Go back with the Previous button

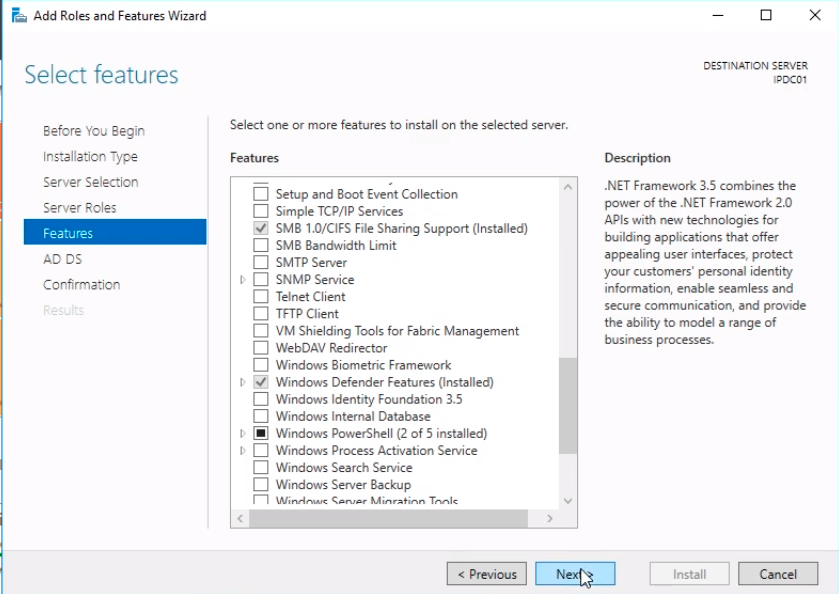[x=487, y=574]
